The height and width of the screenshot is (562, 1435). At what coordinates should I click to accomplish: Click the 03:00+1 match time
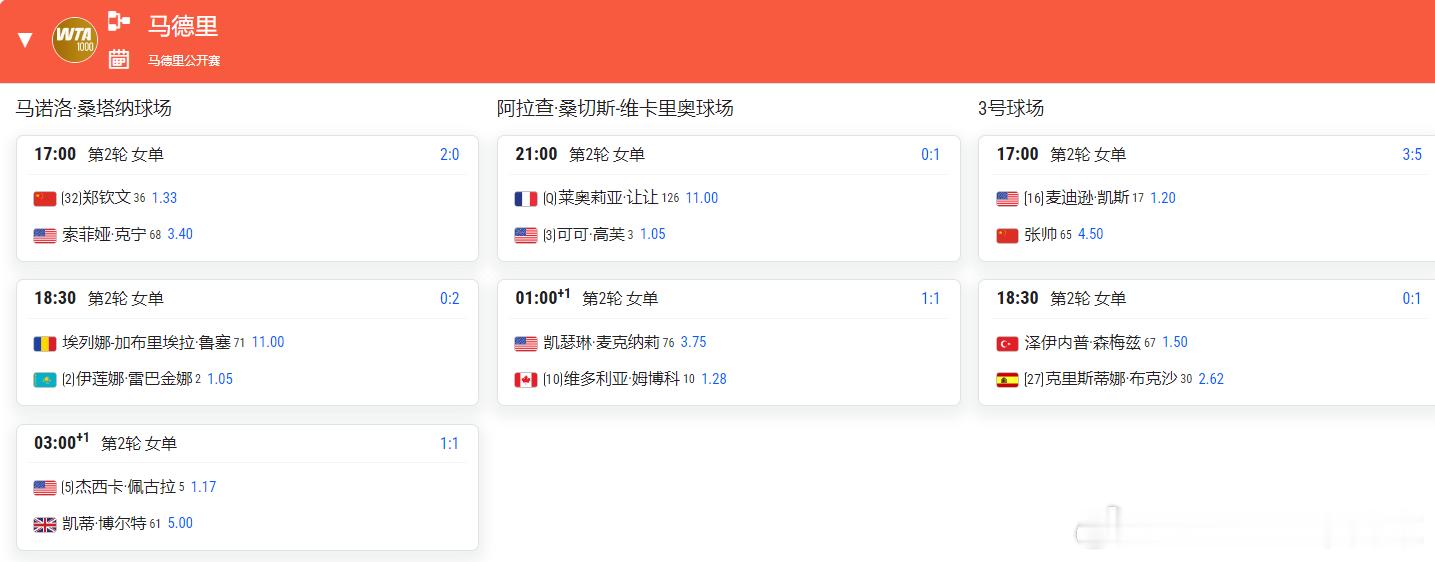click(62, 442)
